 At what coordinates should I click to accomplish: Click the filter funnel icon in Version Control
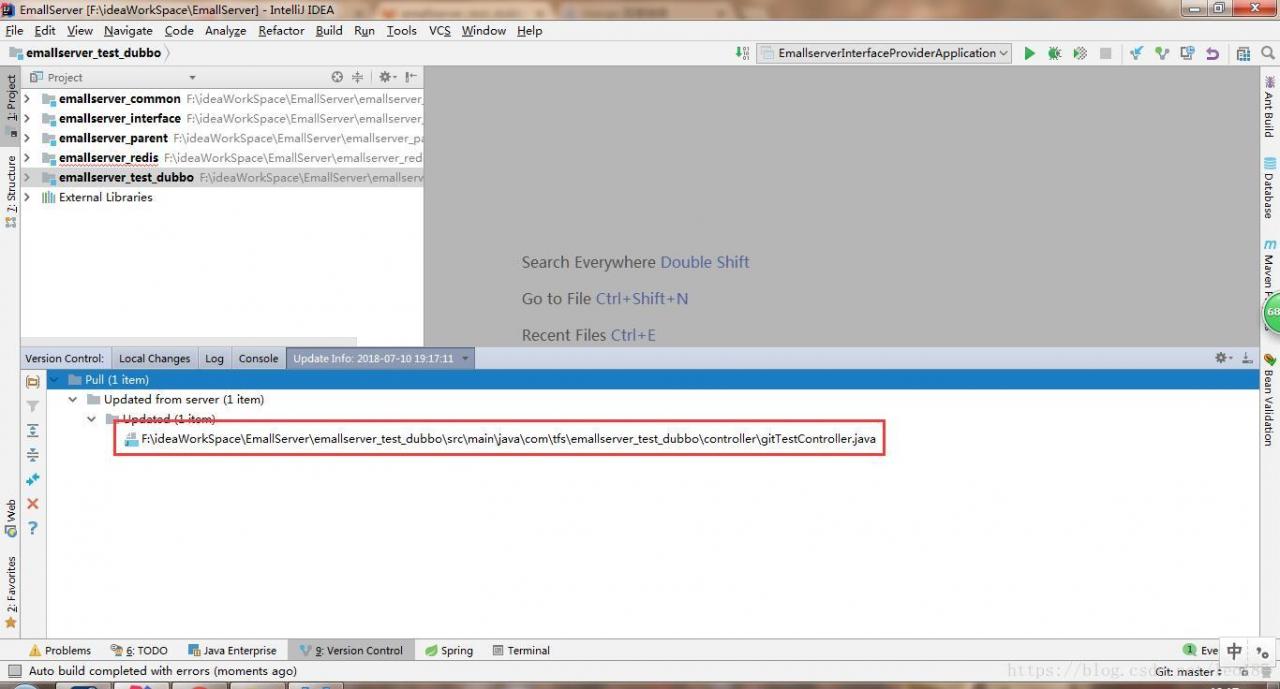[32, 406]
